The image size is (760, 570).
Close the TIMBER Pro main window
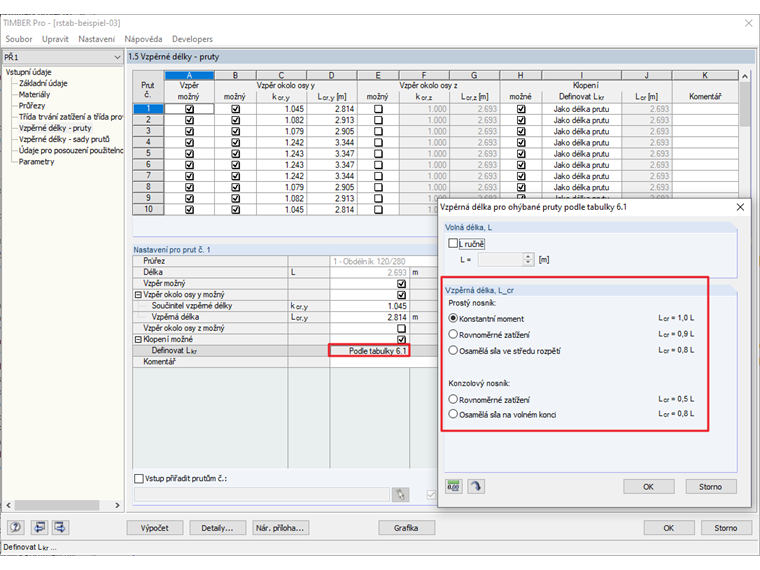pyautogui.click(x=748, y=23)
